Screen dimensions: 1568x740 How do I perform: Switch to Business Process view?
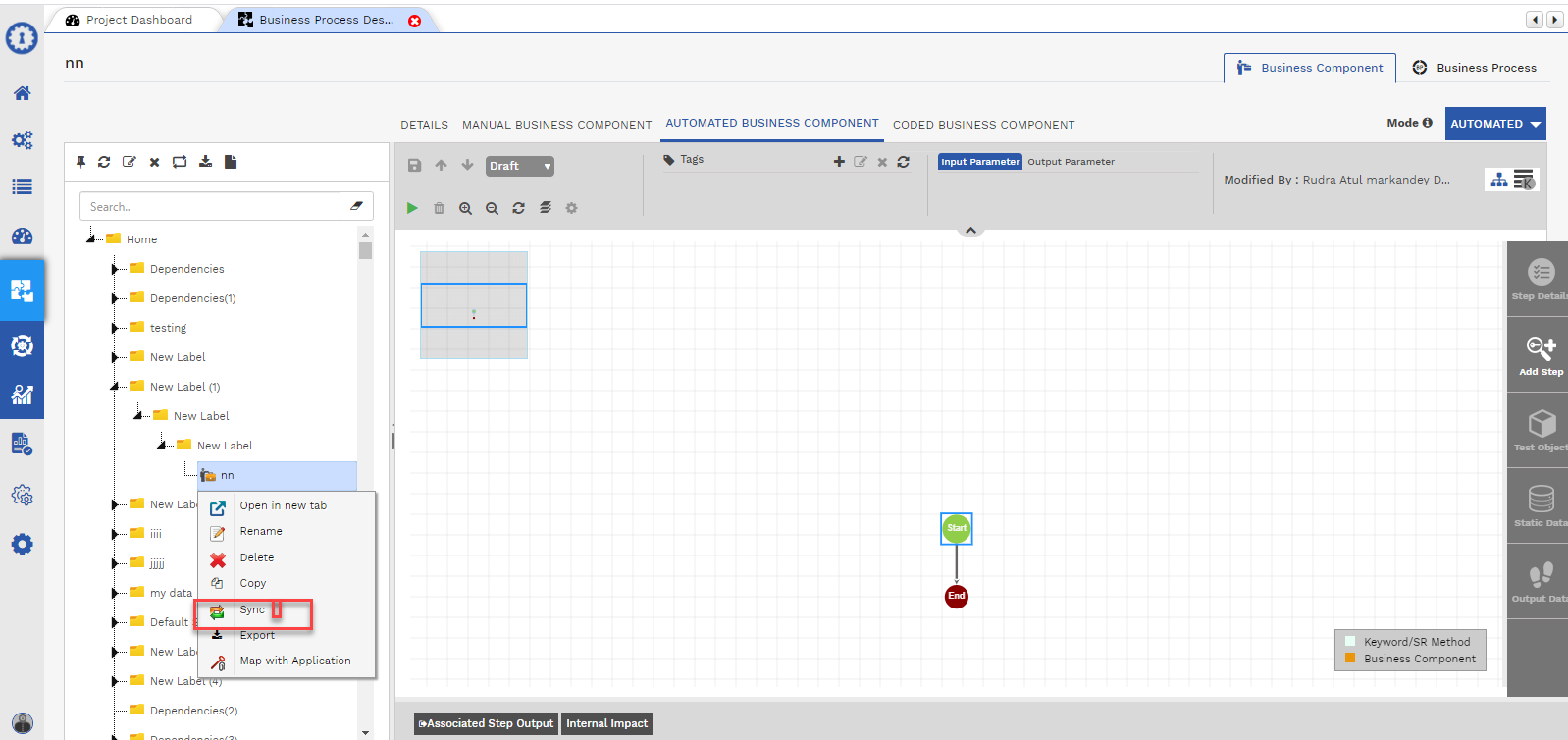[x=1474, y=68]
